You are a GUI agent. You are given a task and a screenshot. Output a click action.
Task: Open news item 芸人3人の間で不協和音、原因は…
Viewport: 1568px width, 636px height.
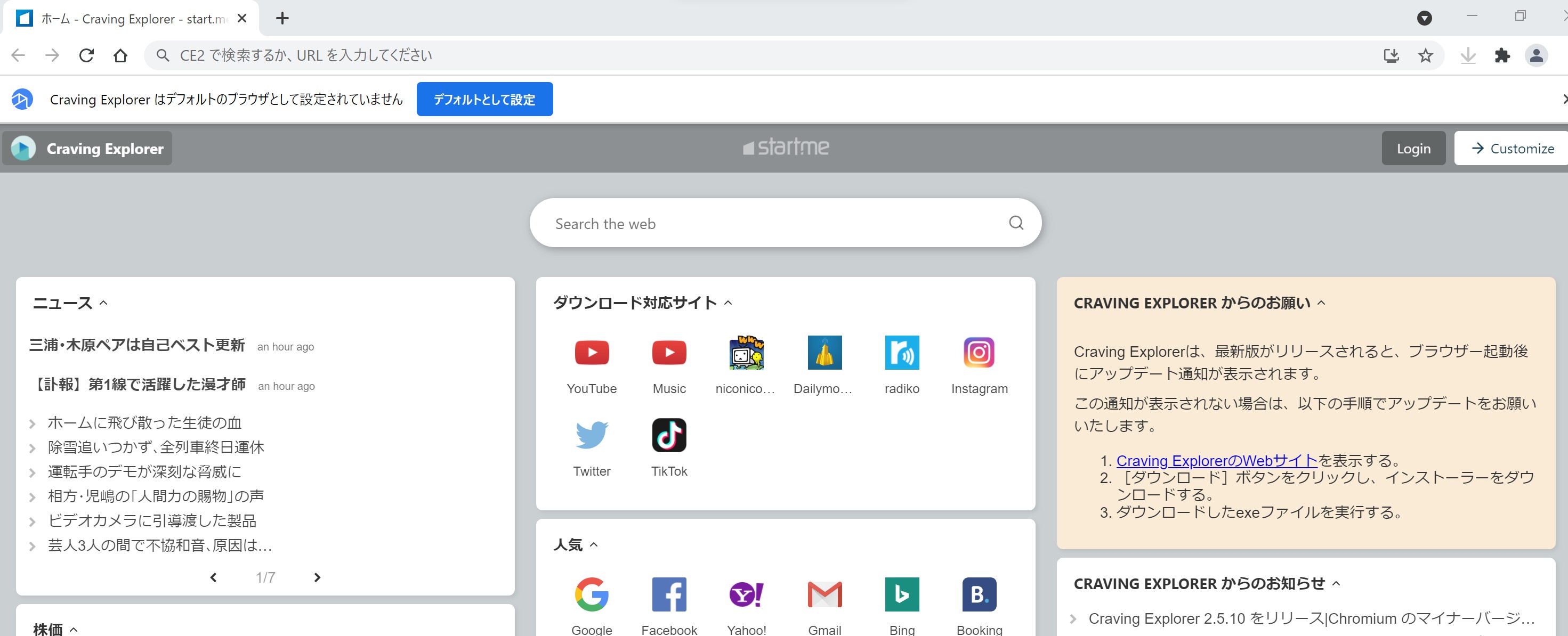tap(160, 545)
